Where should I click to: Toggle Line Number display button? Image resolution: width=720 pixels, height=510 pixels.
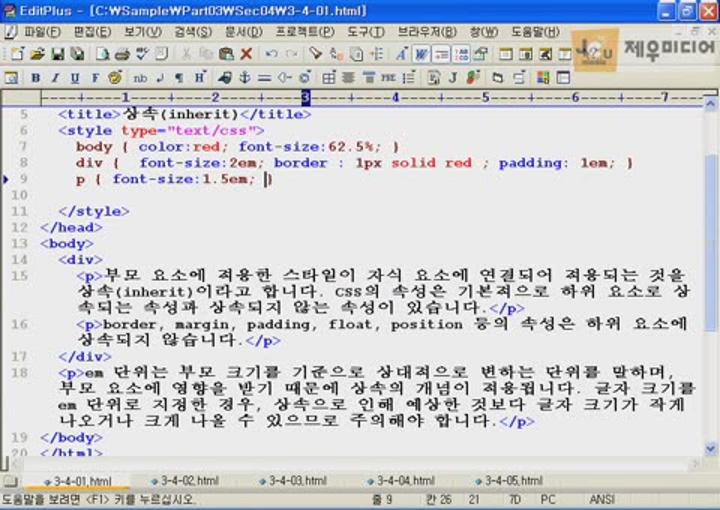461,54
